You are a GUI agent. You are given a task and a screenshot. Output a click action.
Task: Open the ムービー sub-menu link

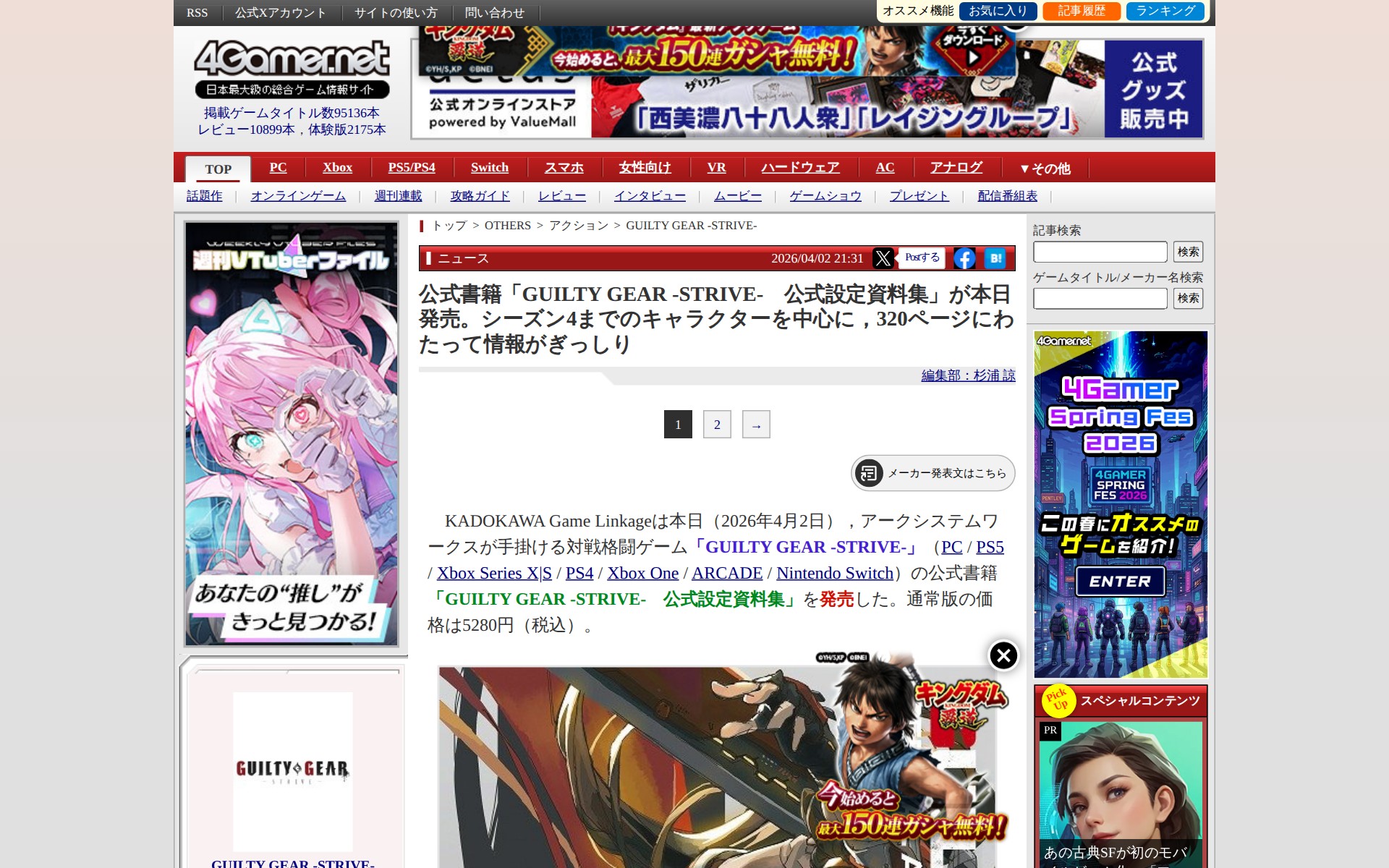[738, 196]
